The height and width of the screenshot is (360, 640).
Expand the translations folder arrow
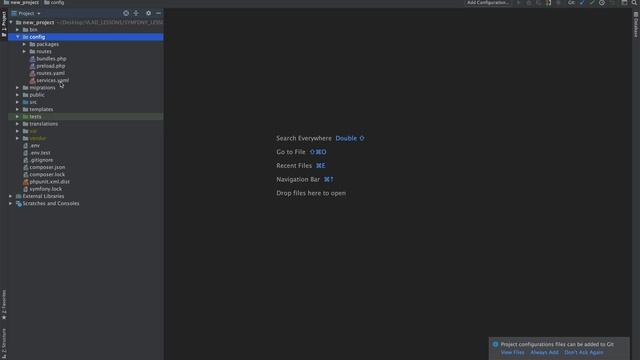click(x=18, y=124)
